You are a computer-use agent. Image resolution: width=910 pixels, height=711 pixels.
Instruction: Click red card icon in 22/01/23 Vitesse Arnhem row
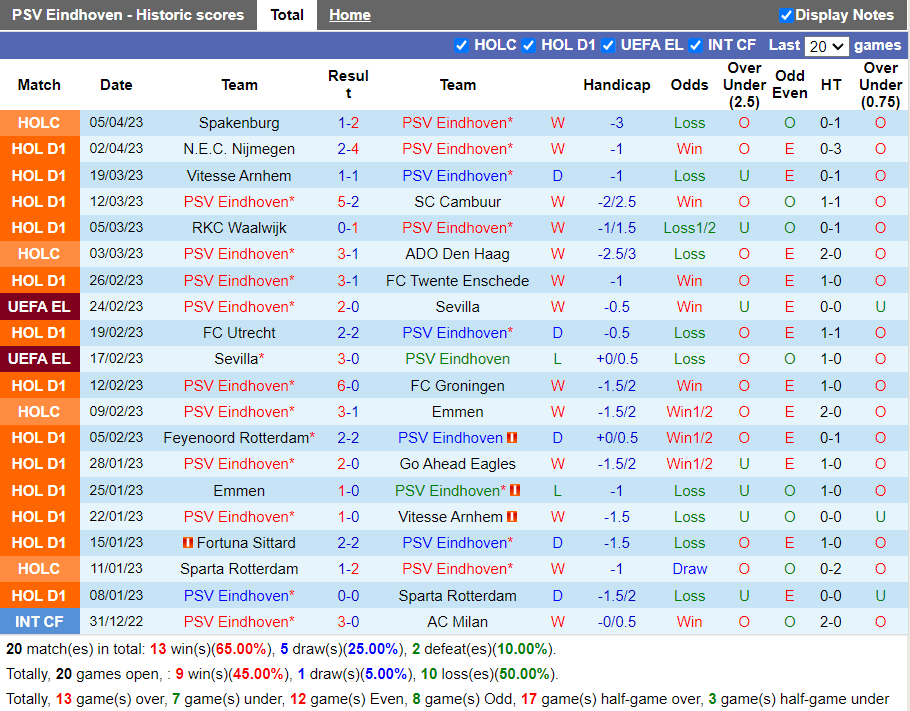(x=512, y=517)
